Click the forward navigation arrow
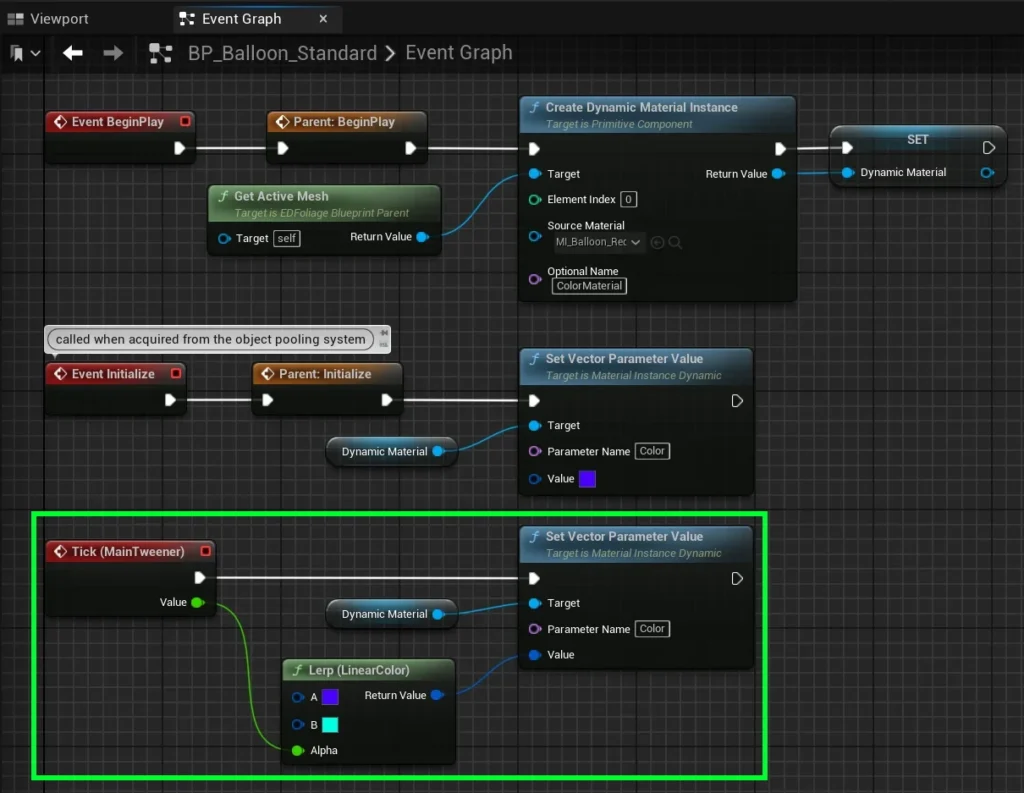 pyautogui.click(x=113, y=53)
